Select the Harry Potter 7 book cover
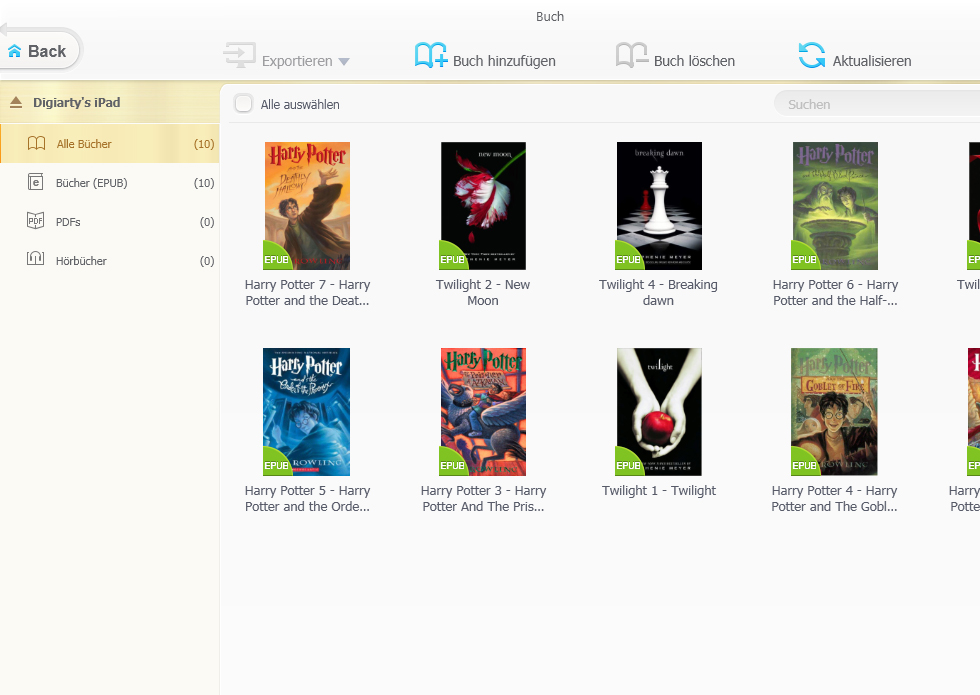This screenshot has width=980, height=695. click(307, 206)
